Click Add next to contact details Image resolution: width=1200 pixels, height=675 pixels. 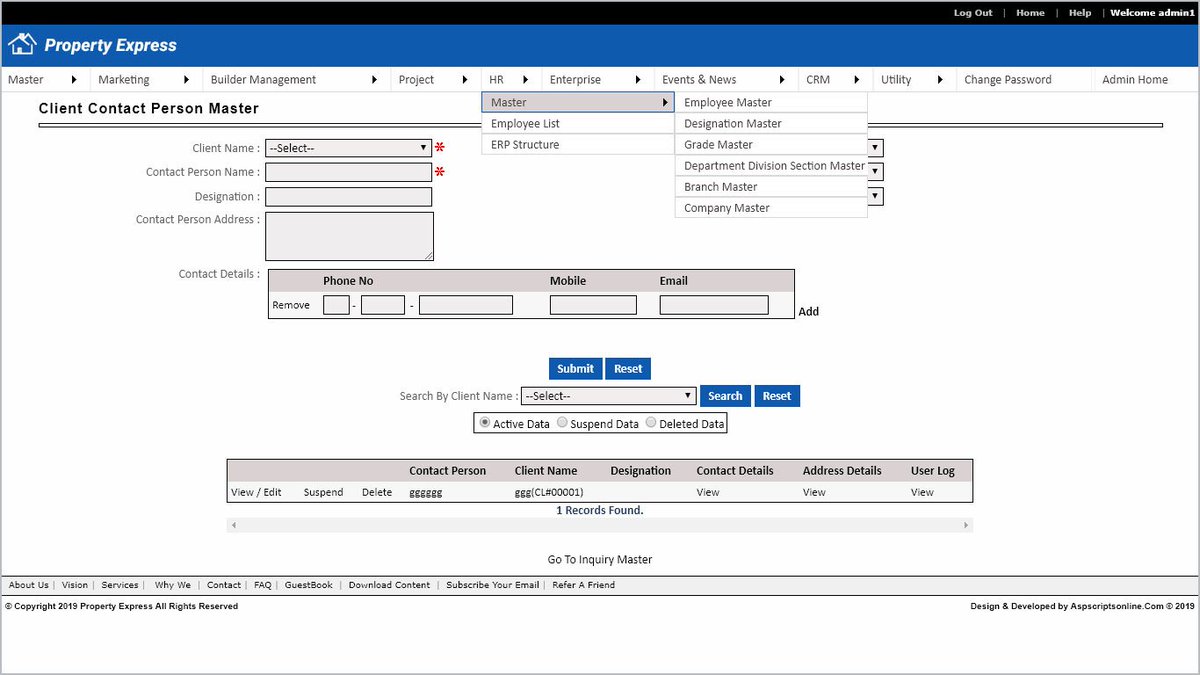(808, 311)
